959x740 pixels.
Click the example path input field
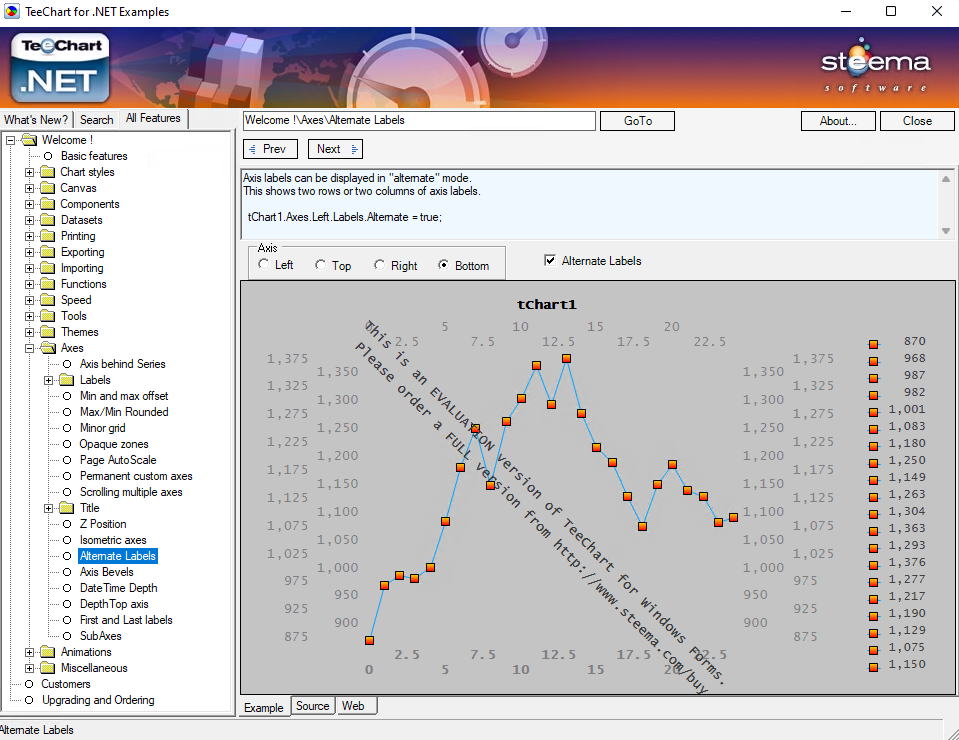(x=419, y=120)
